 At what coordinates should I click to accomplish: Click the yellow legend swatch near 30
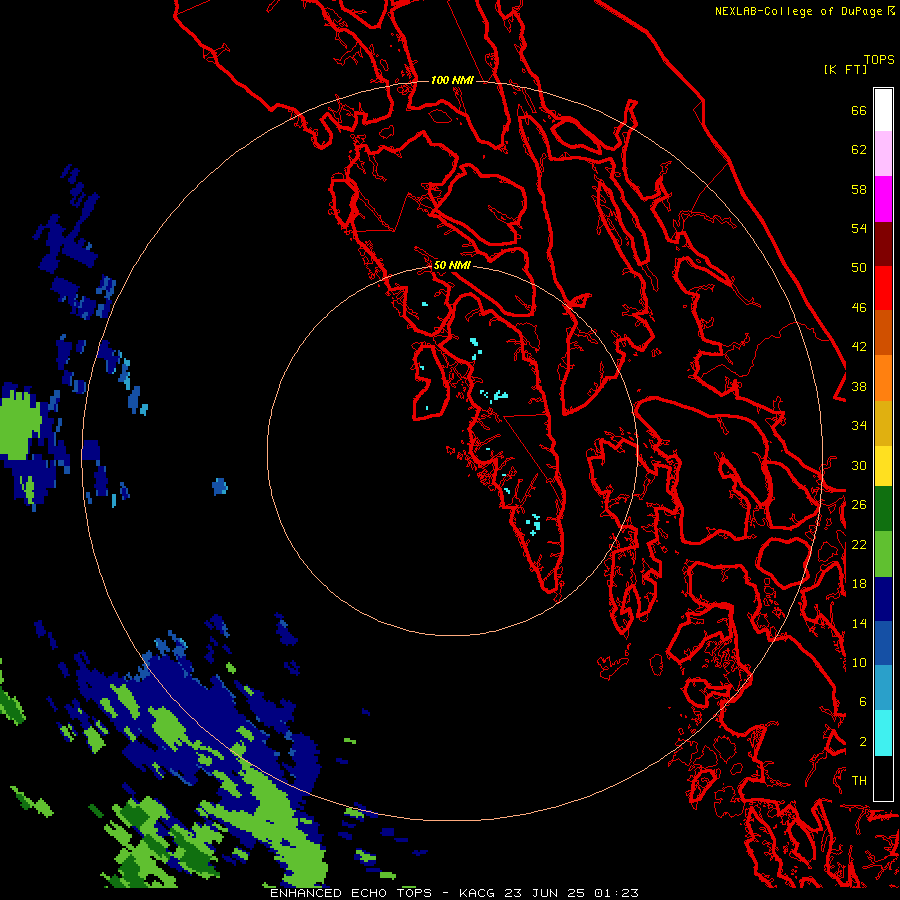pos(883,465)
